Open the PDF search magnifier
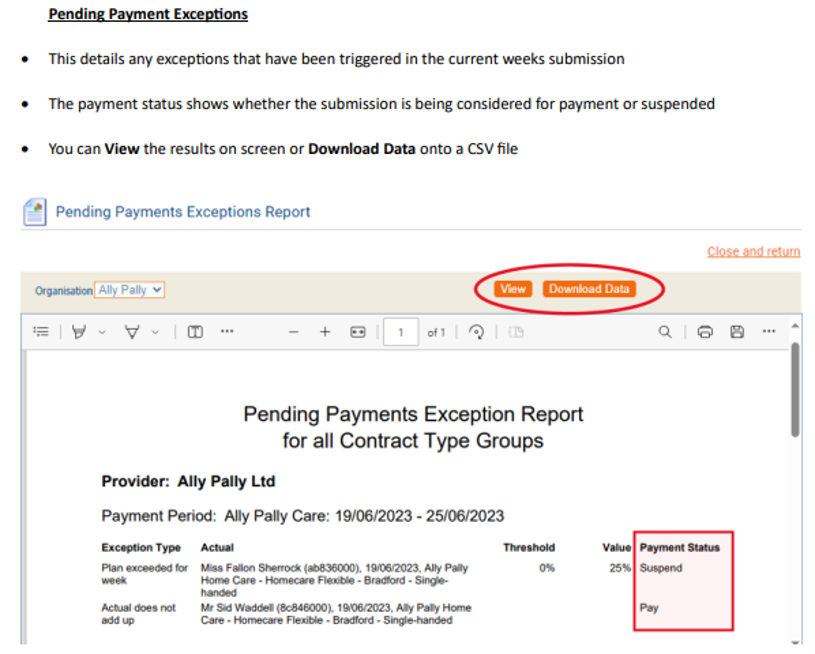The image size is (815, 654). tap(665, 332)
